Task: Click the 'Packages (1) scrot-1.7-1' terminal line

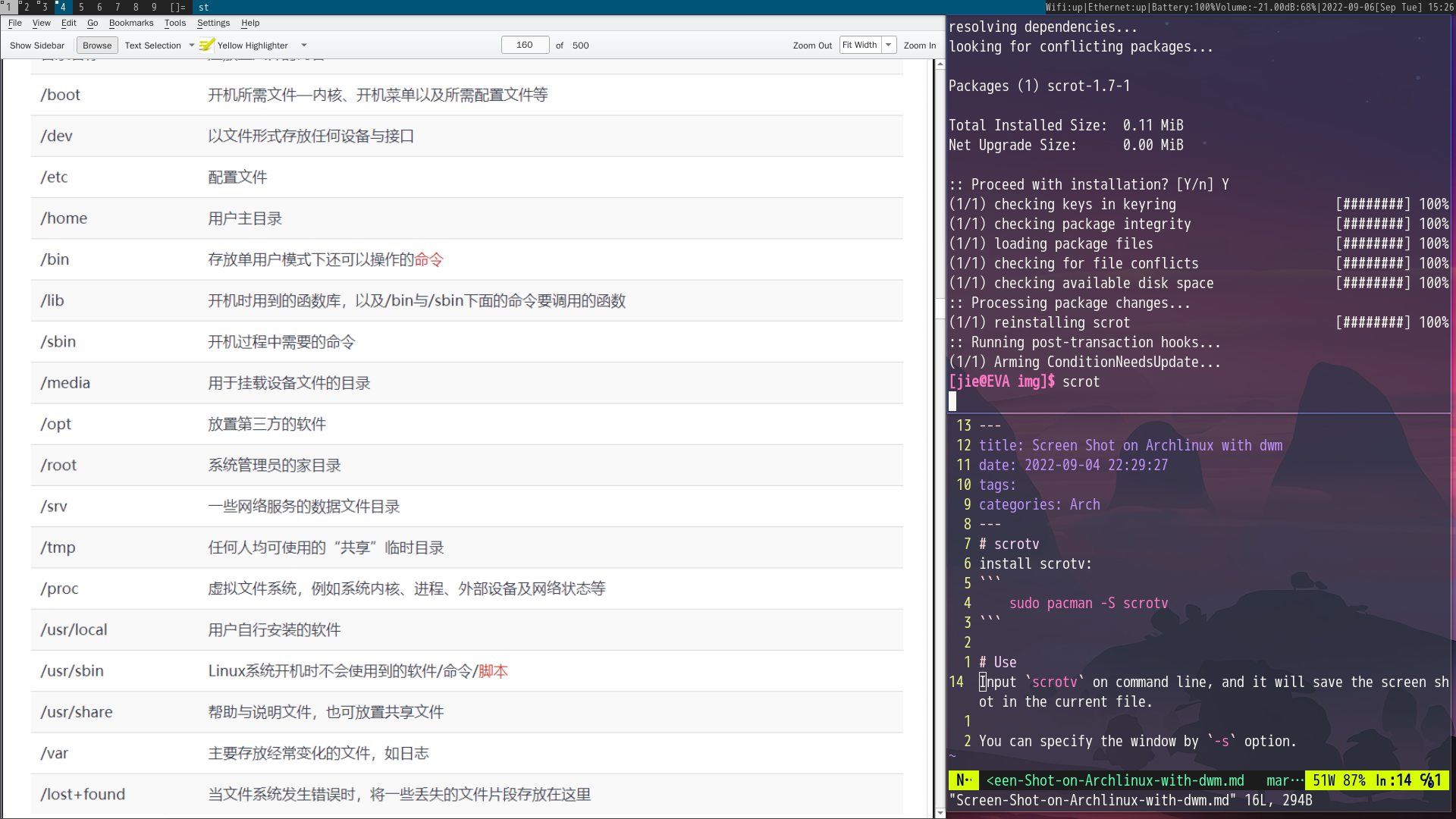Action: tap(1039, 86)
